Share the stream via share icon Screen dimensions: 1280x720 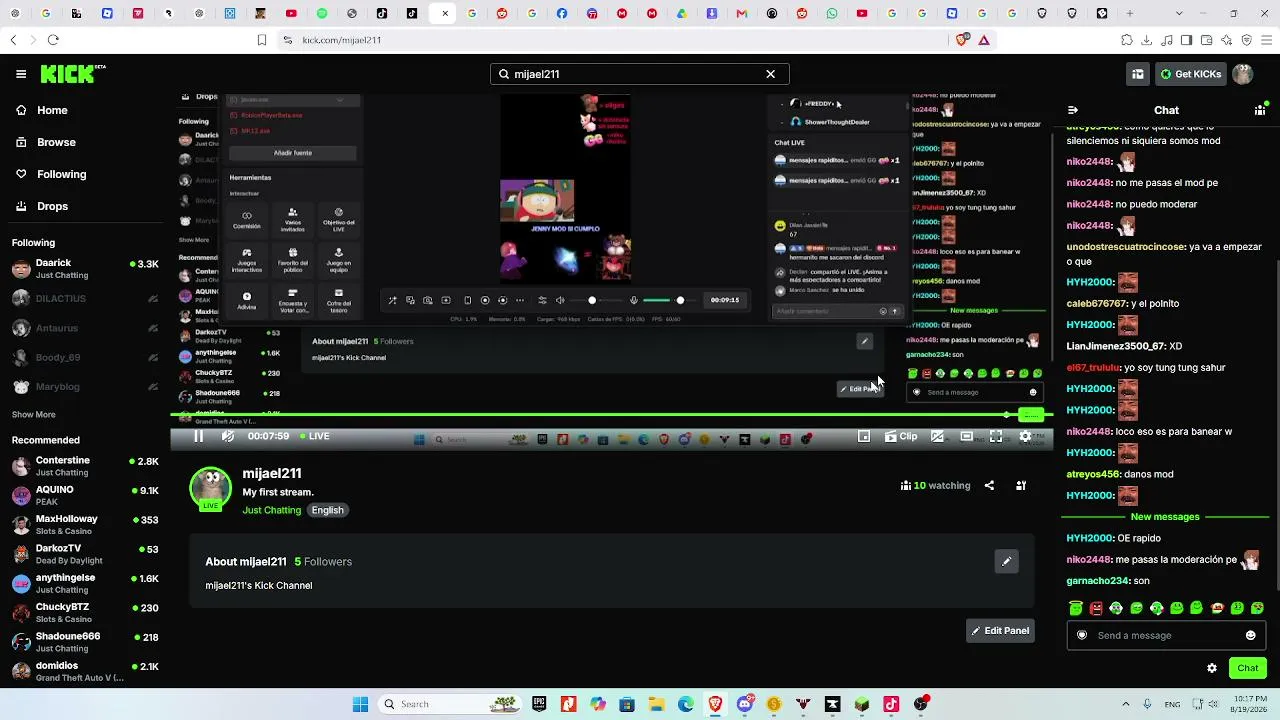989,486
